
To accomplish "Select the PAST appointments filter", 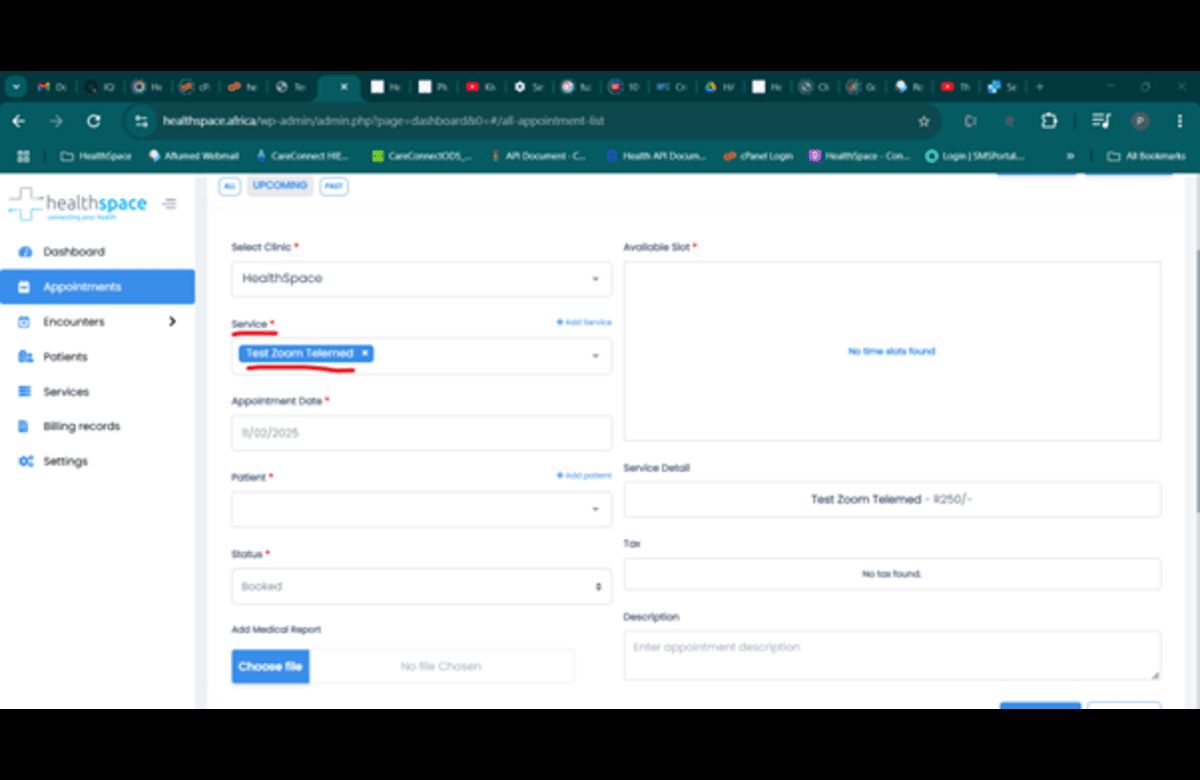I will (x=334, y=186).
